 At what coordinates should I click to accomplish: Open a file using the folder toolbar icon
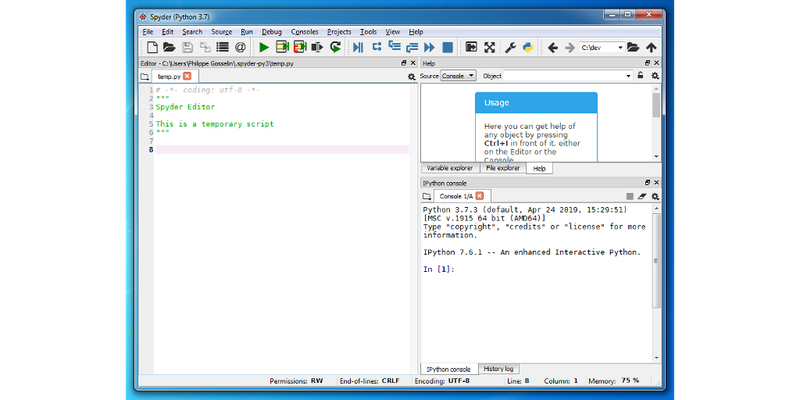tap(169, 47)
